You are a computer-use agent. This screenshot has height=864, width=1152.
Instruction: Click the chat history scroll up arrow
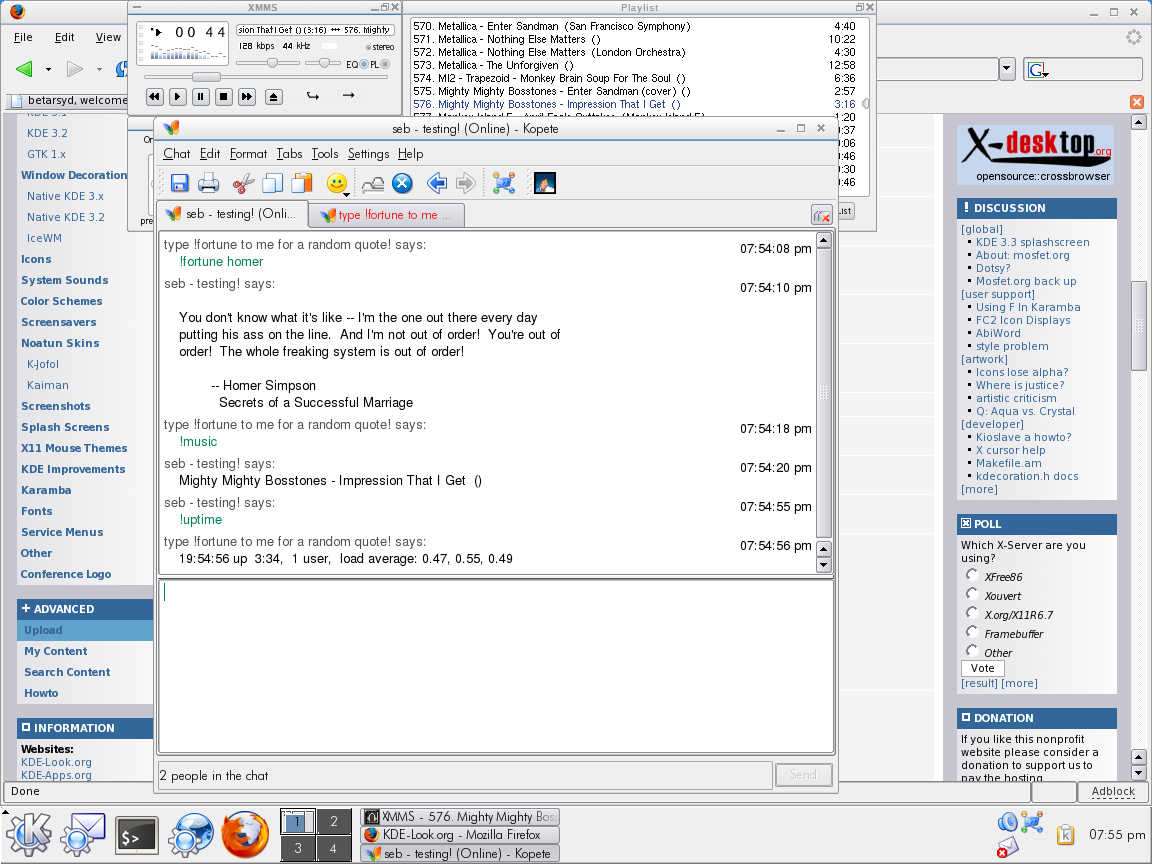click(824, 240)
